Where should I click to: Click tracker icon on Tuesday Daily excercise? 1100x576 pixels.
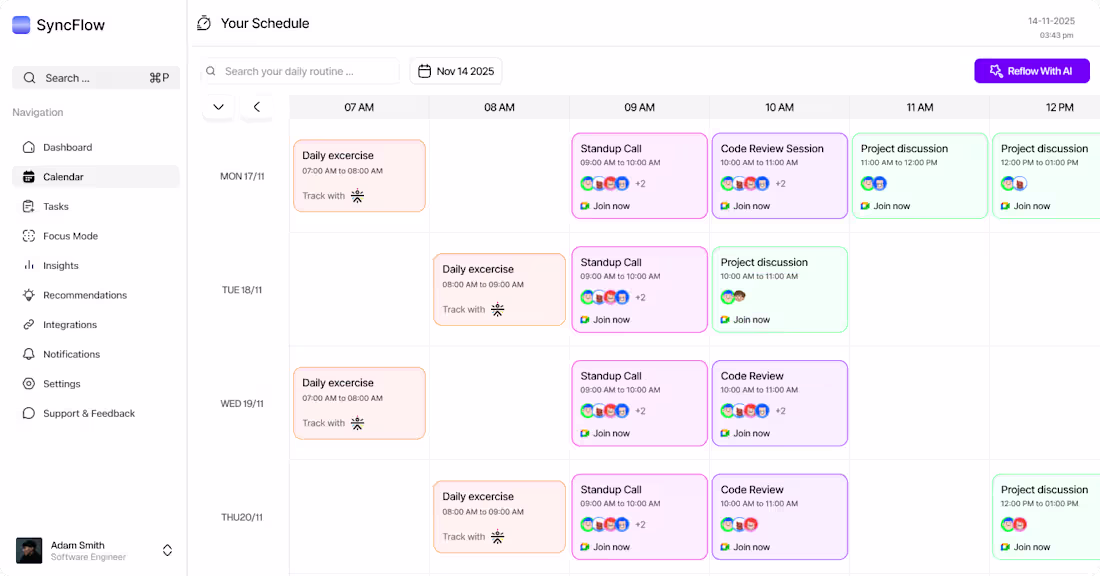click(497, 309)
